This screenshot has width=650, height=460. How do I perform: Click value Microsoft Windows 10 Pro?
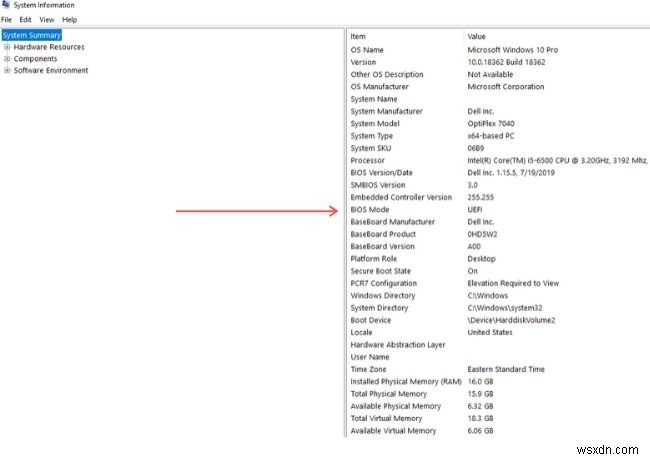512,50
